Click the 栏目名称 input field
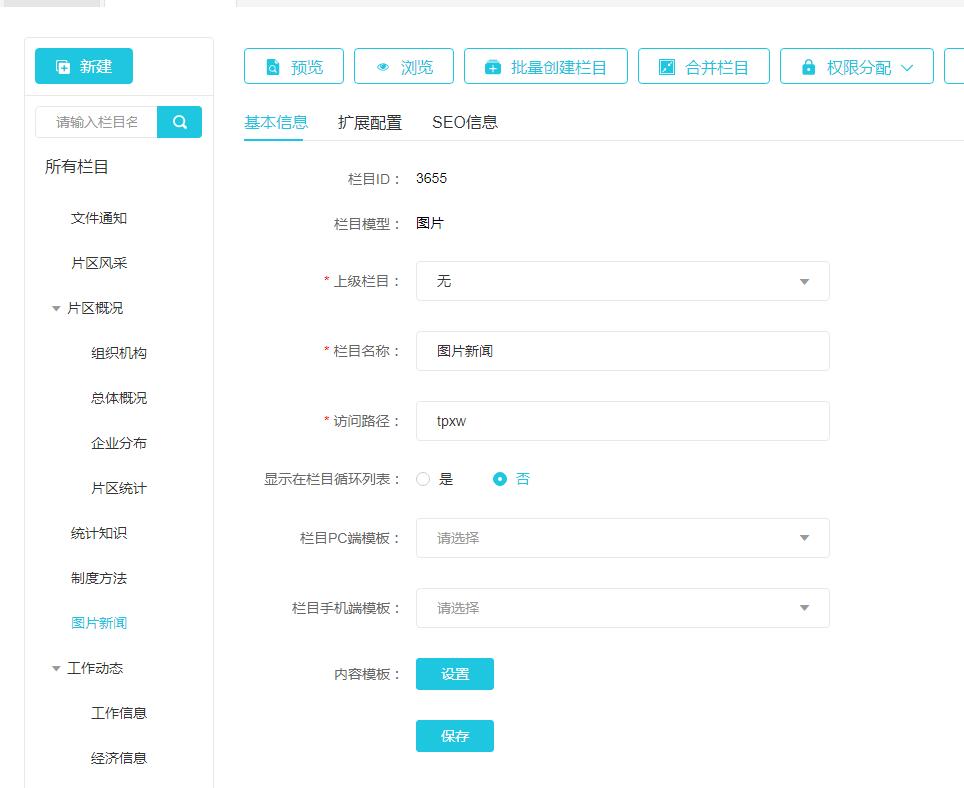The image size is (964, 788). [622, 351]
